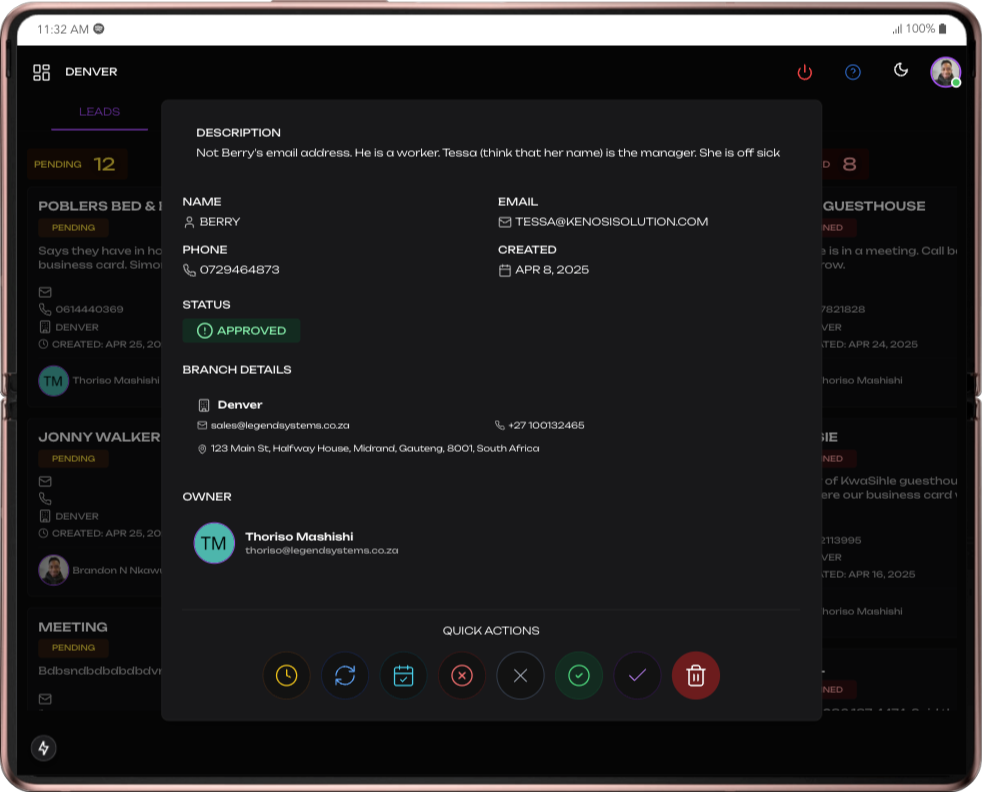Click the red power icon in header
Image resolution: width=982 pixels, height=792 pixels.
pos(804,72)
